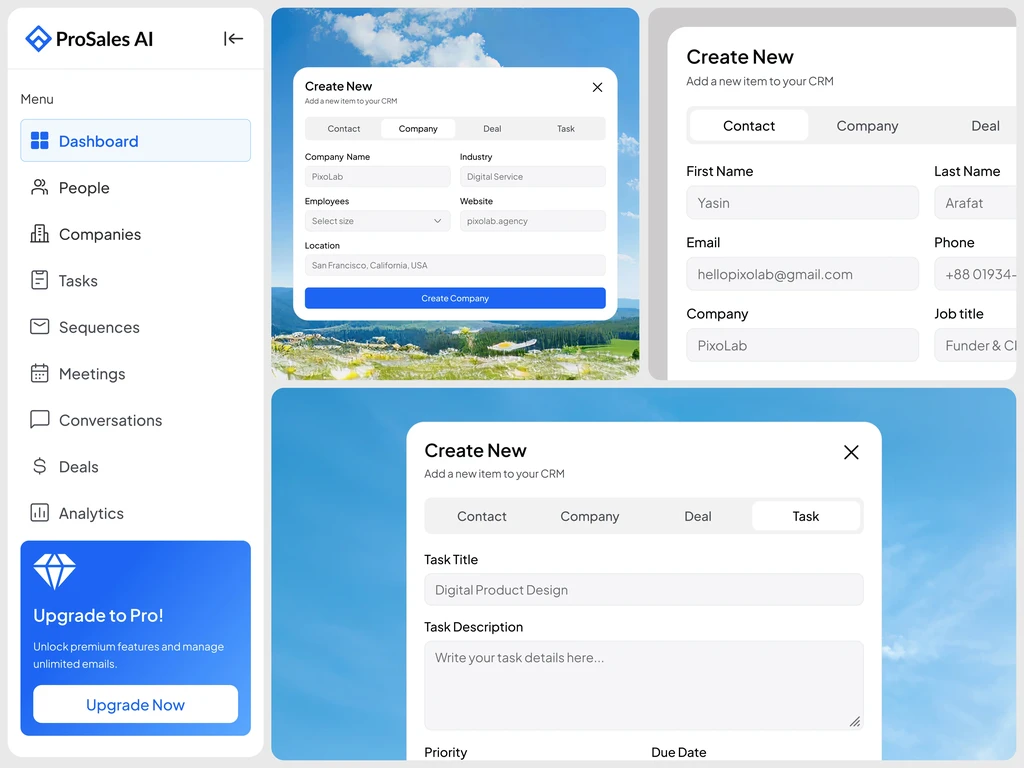
Task: Open the Analytics chart icon
Action: point(40,513)
